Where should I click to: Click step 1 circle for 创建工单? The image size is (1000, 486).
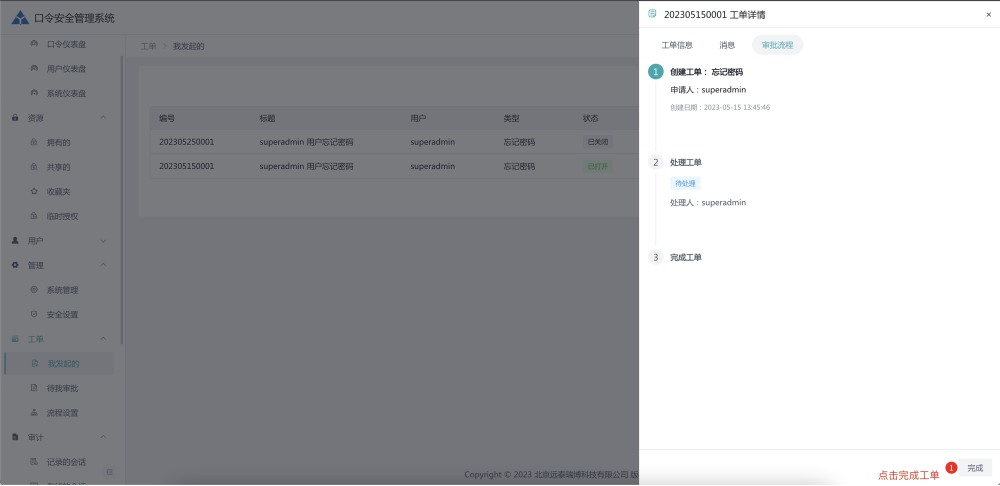click(656, 72)
